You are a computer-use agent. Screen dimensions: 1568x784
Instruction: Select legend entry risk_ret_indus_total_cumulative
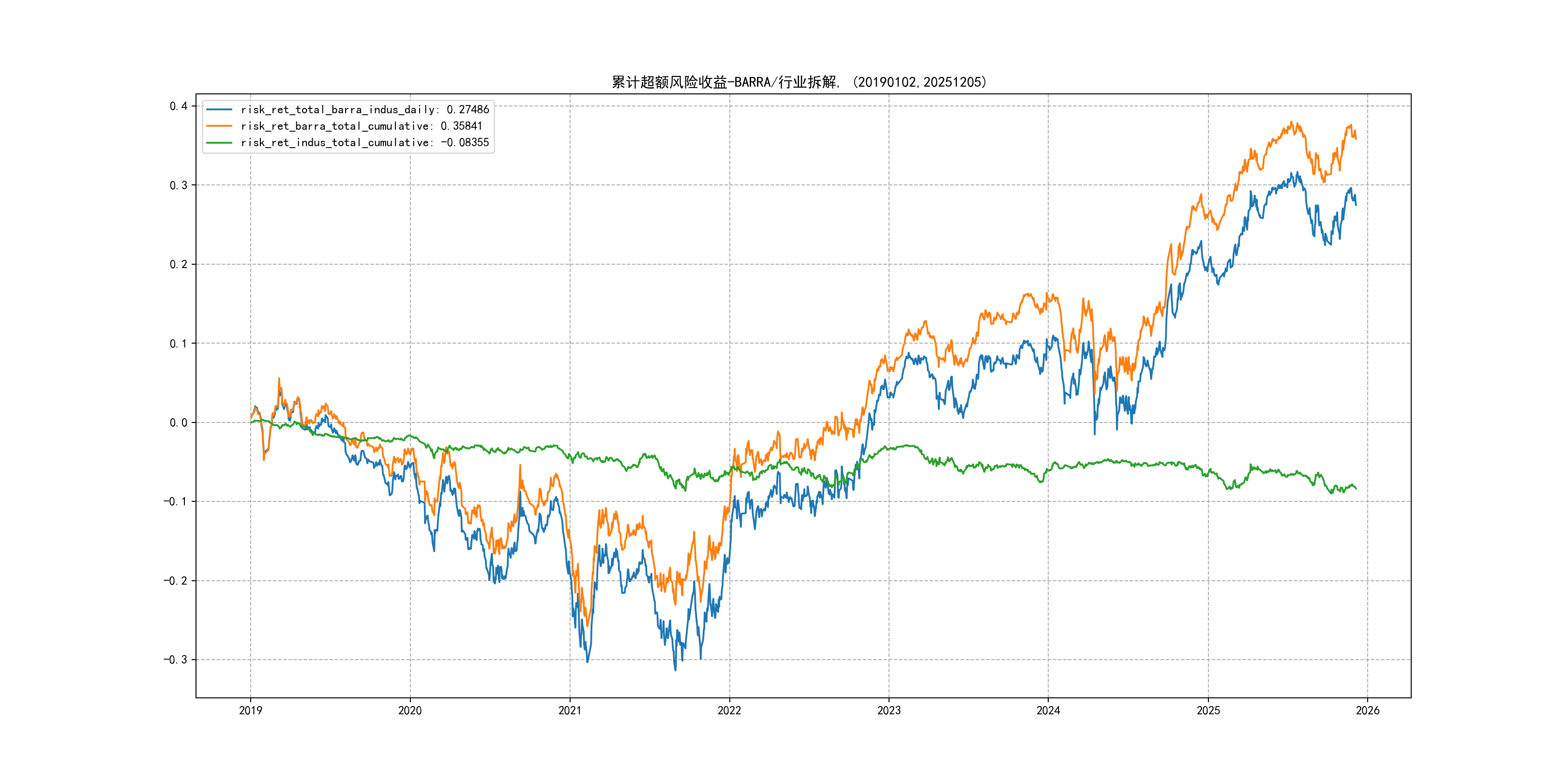point(364,142)
